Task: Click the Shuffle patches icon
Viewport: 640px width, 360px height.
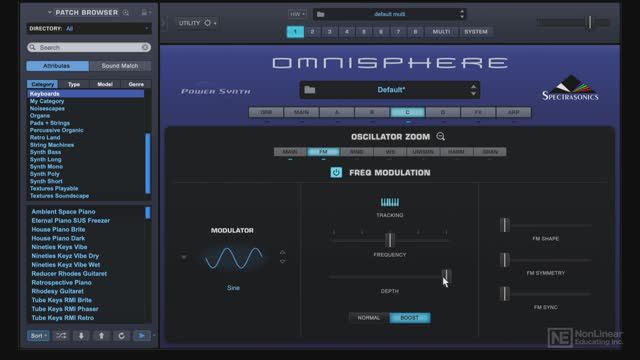Action: coord(61,336)
